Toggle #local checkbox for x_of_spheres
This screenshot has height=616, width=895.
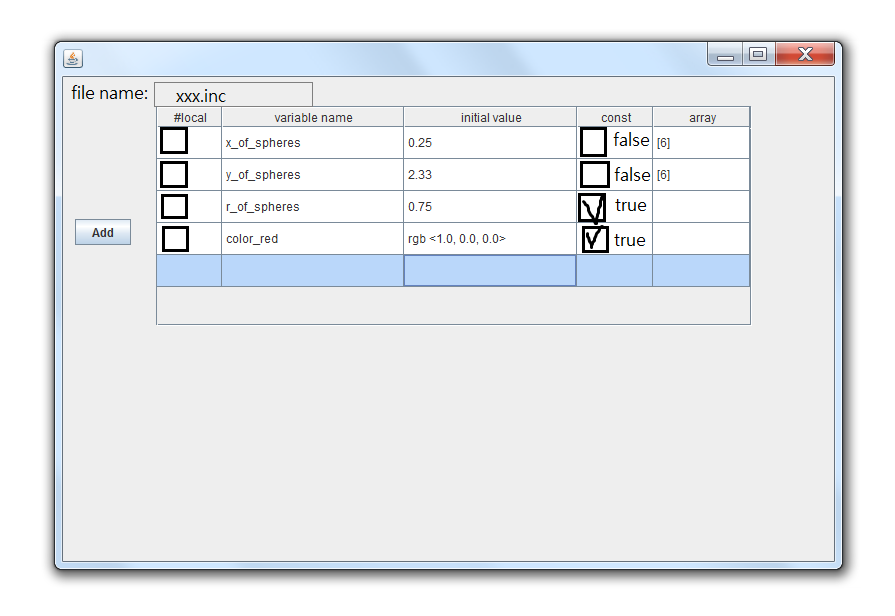tap(174, 141)
